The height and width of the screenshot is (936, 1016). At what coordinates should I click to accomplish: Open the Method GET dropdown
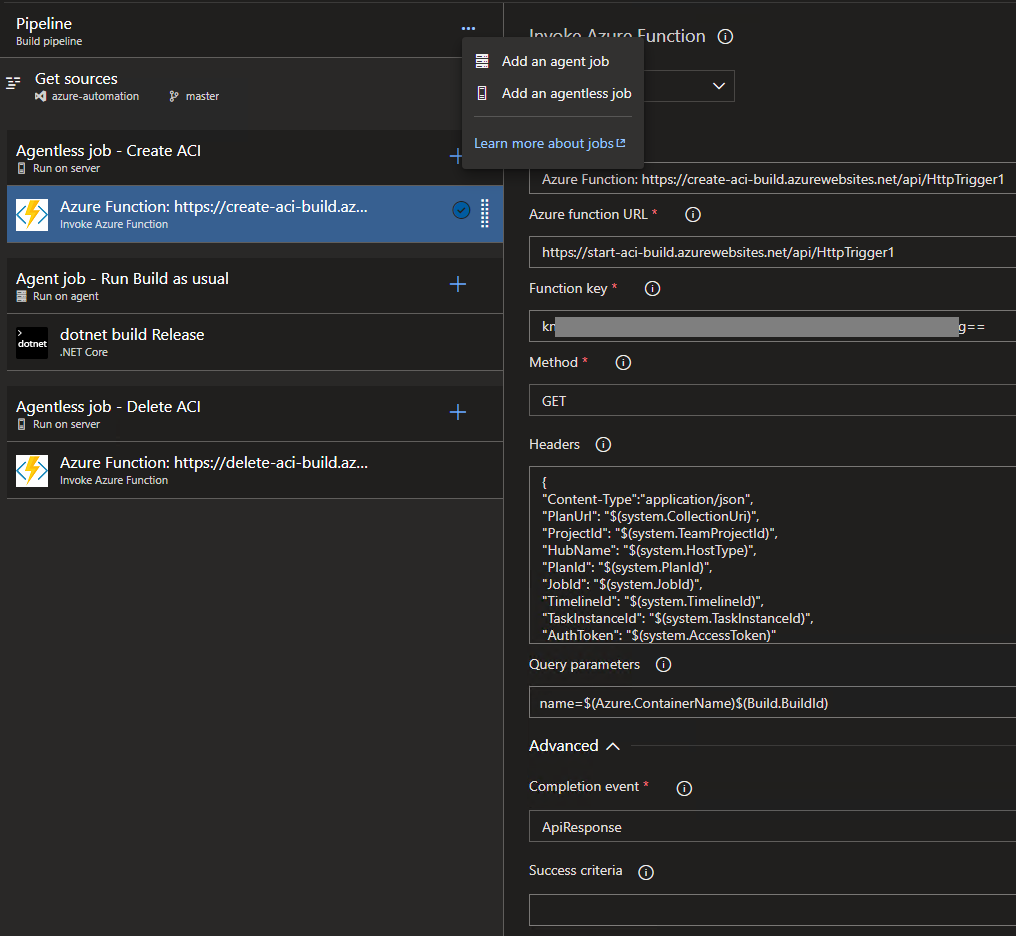[772, 400]
